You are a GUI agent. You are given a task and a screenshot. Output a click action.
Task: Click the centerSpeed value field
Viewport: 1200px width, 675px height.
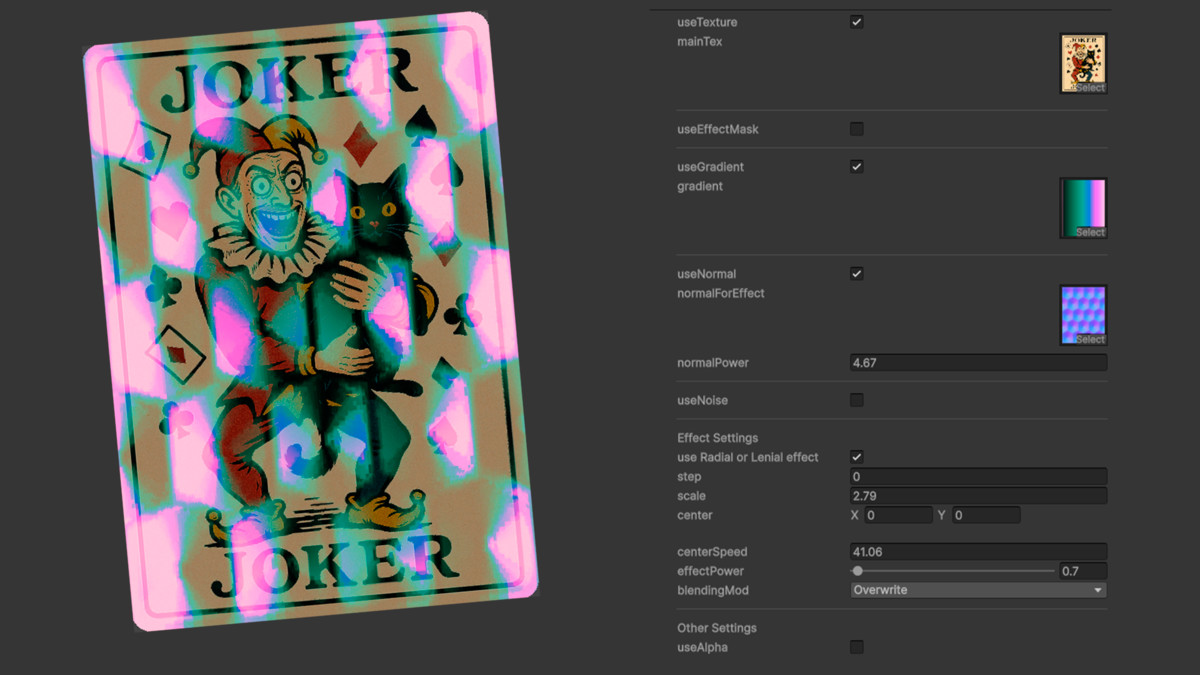pos(978,552)
